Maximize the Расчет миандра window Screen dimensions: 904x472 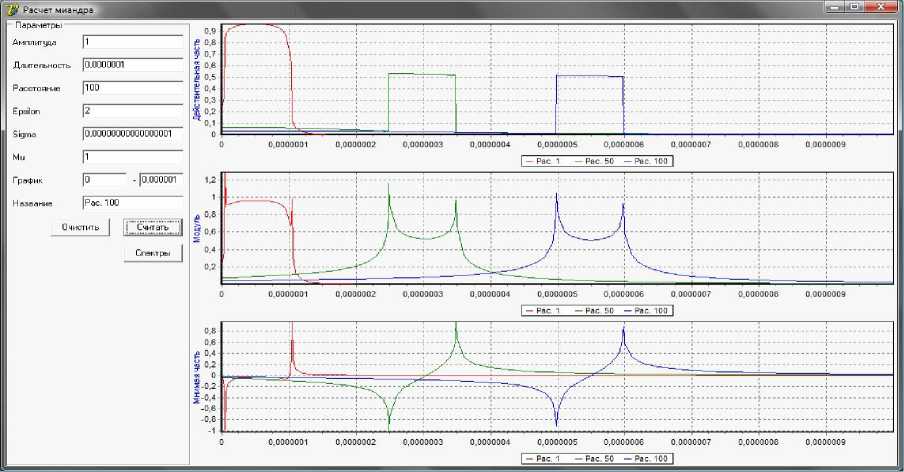[853, 7]
